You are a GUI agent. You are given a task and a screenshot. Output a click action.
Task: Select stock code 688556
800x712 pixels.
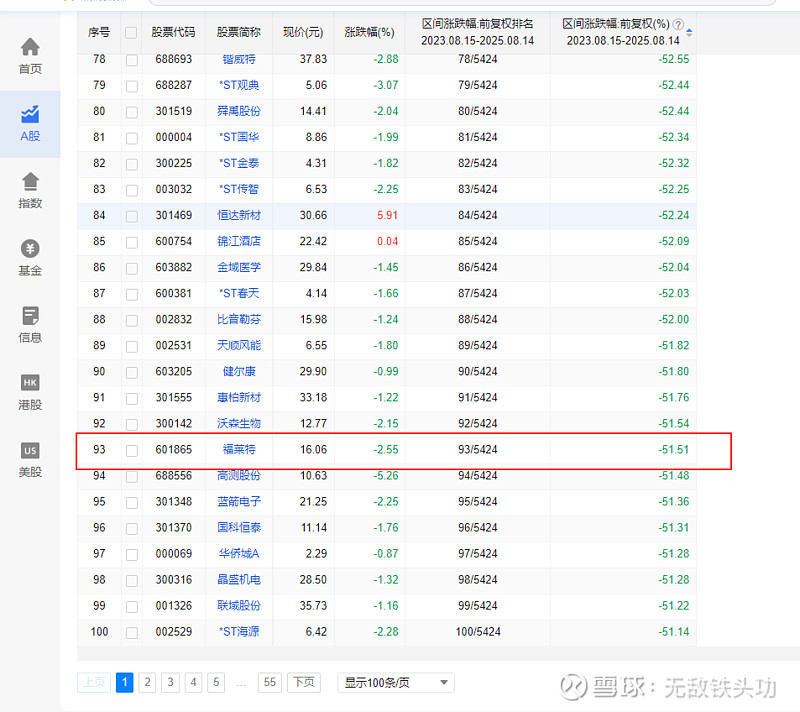[x=173, y=475]
